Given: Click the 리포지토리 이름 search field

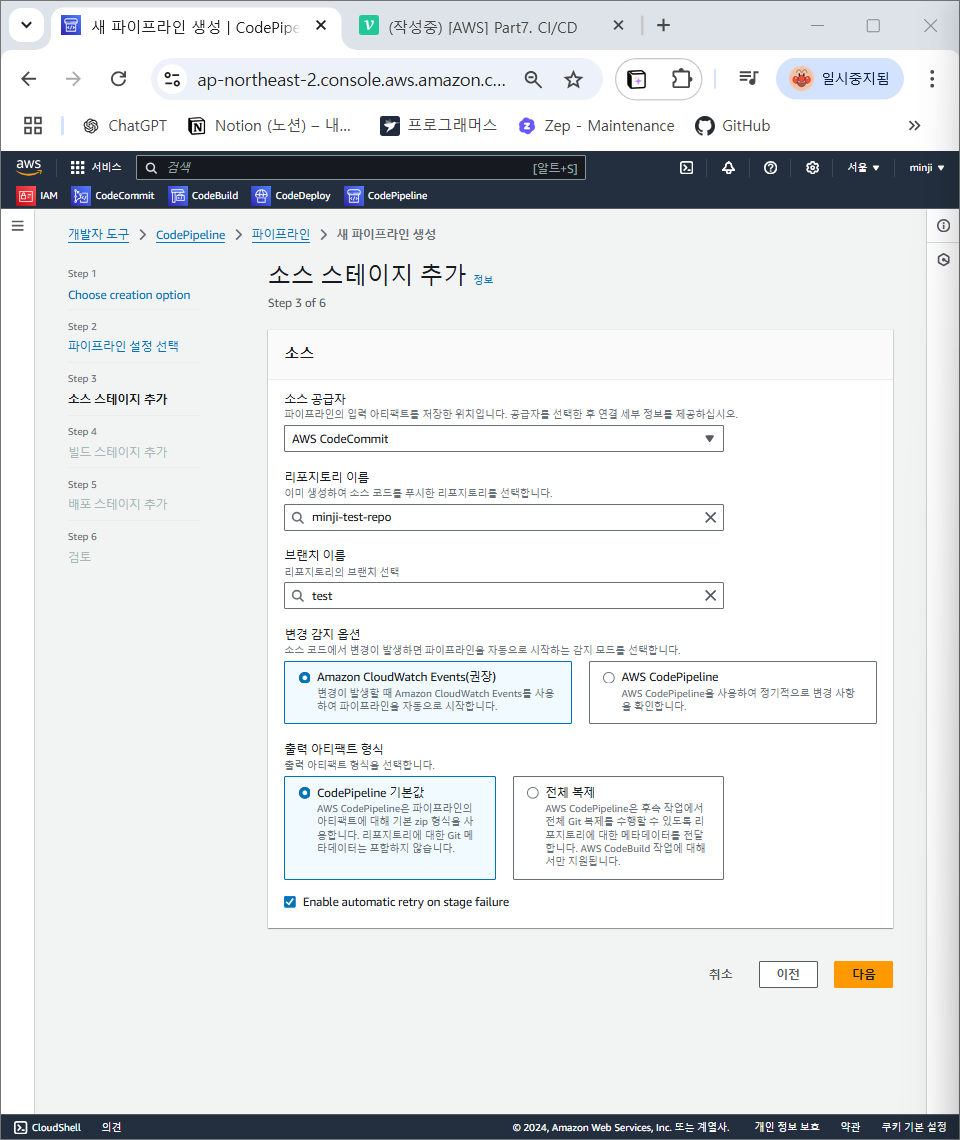Looking at the screenshot, I should tap(504, 518).
